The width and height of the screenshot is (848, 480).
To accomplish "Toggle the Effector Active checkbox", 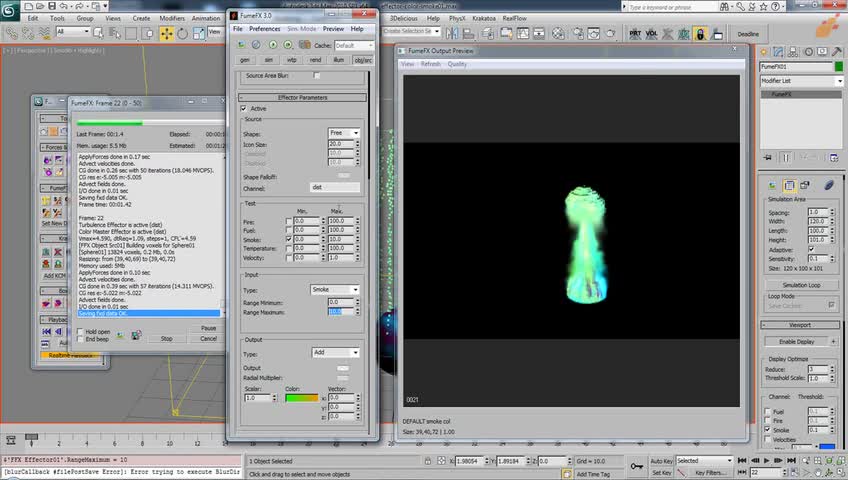I will tap(244, 109).
